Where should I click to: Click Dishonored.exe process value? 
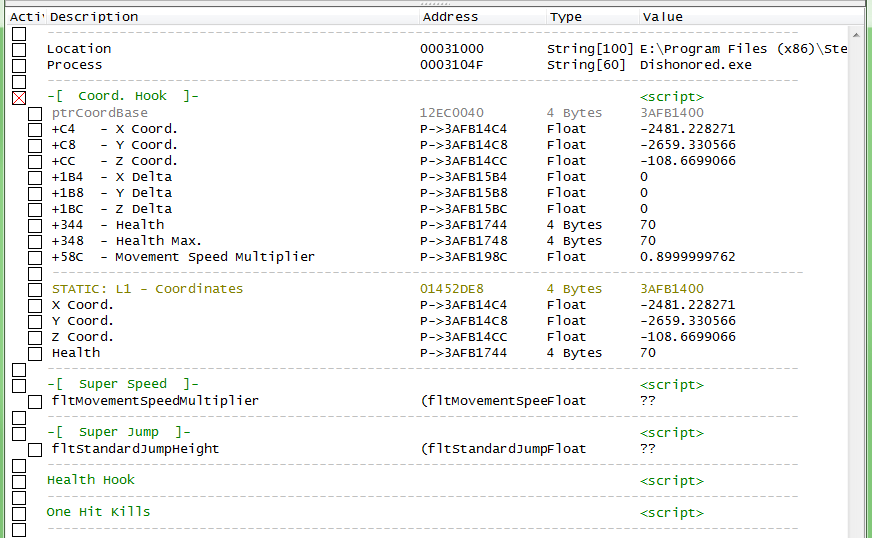pos(696,65)
